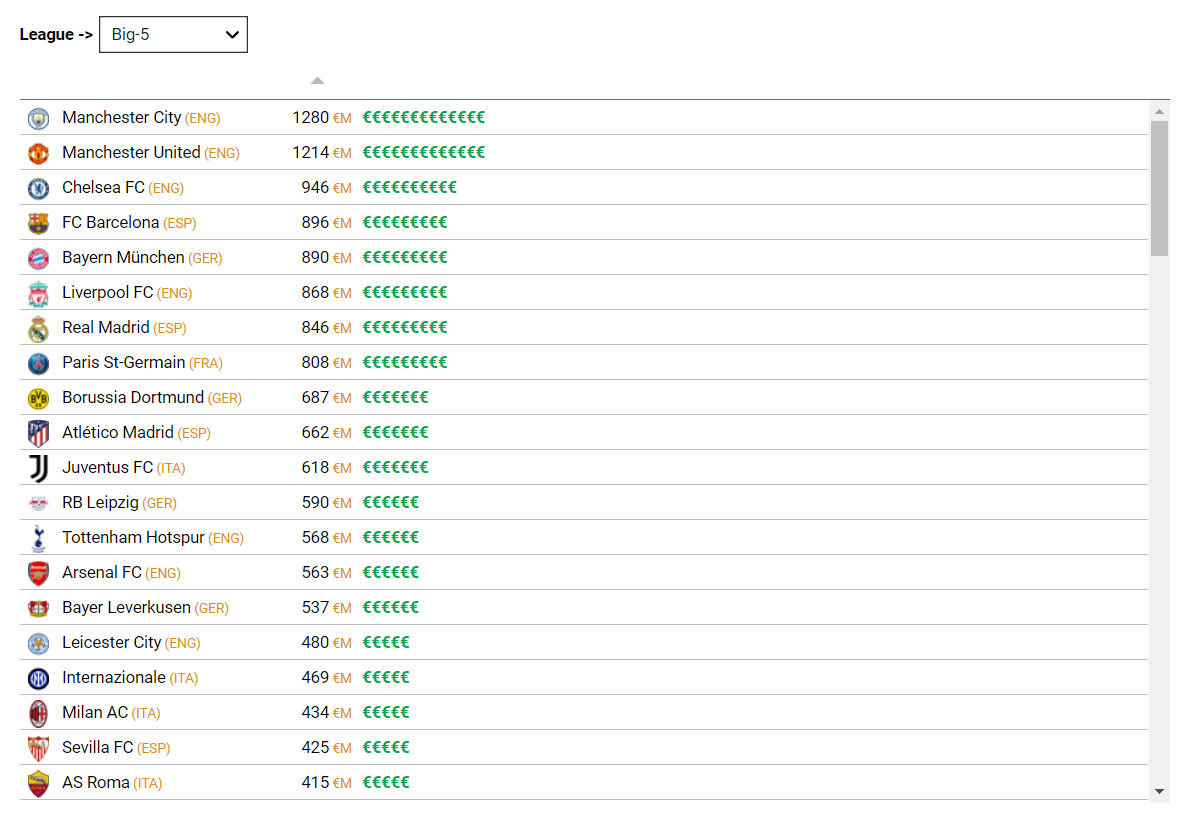Select the Manchester United team name
The image size is (1188, 822).
click(x=131, y=152)
